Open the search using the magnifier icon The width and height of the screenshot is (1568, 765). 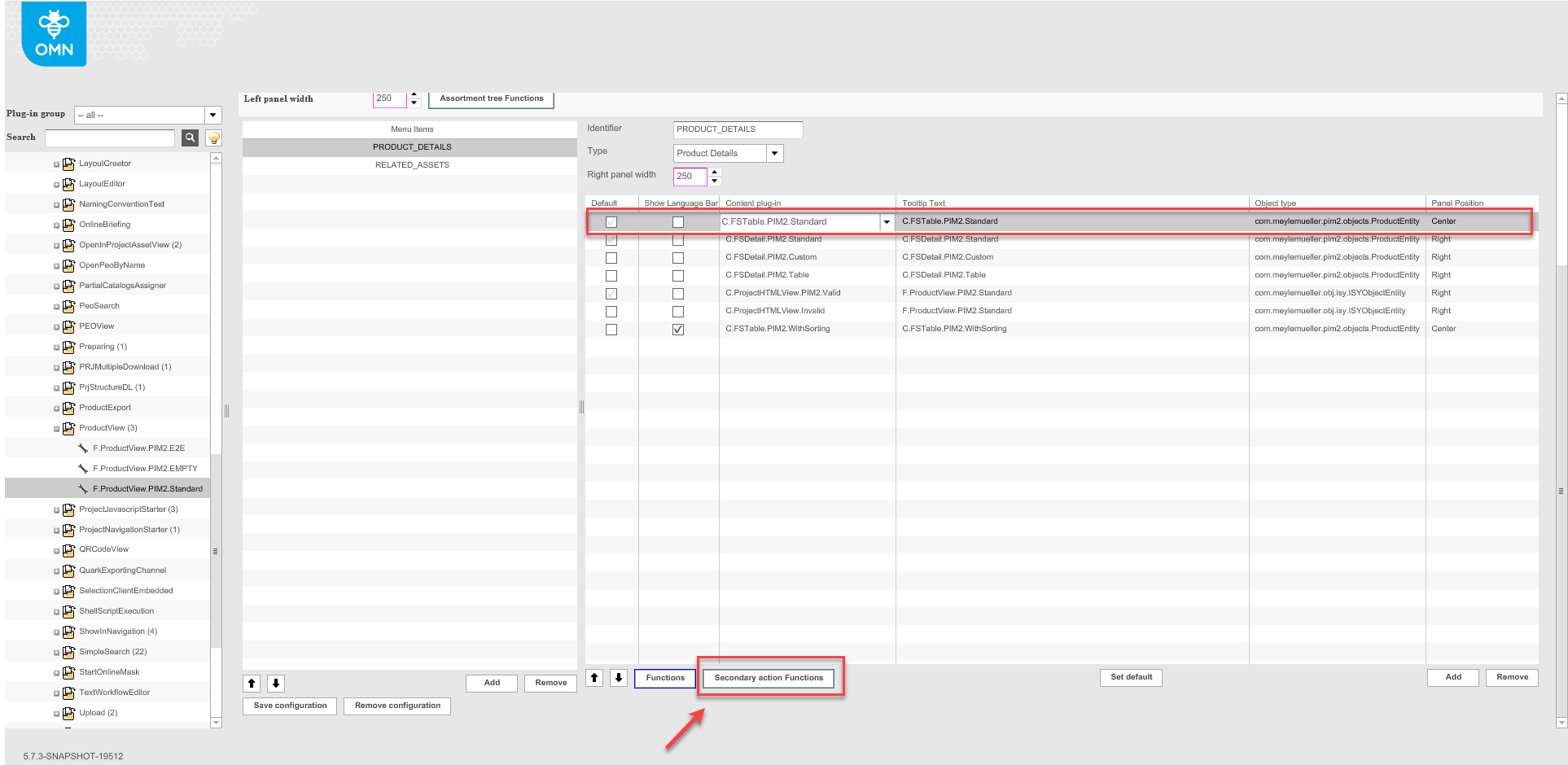[190, 138]
